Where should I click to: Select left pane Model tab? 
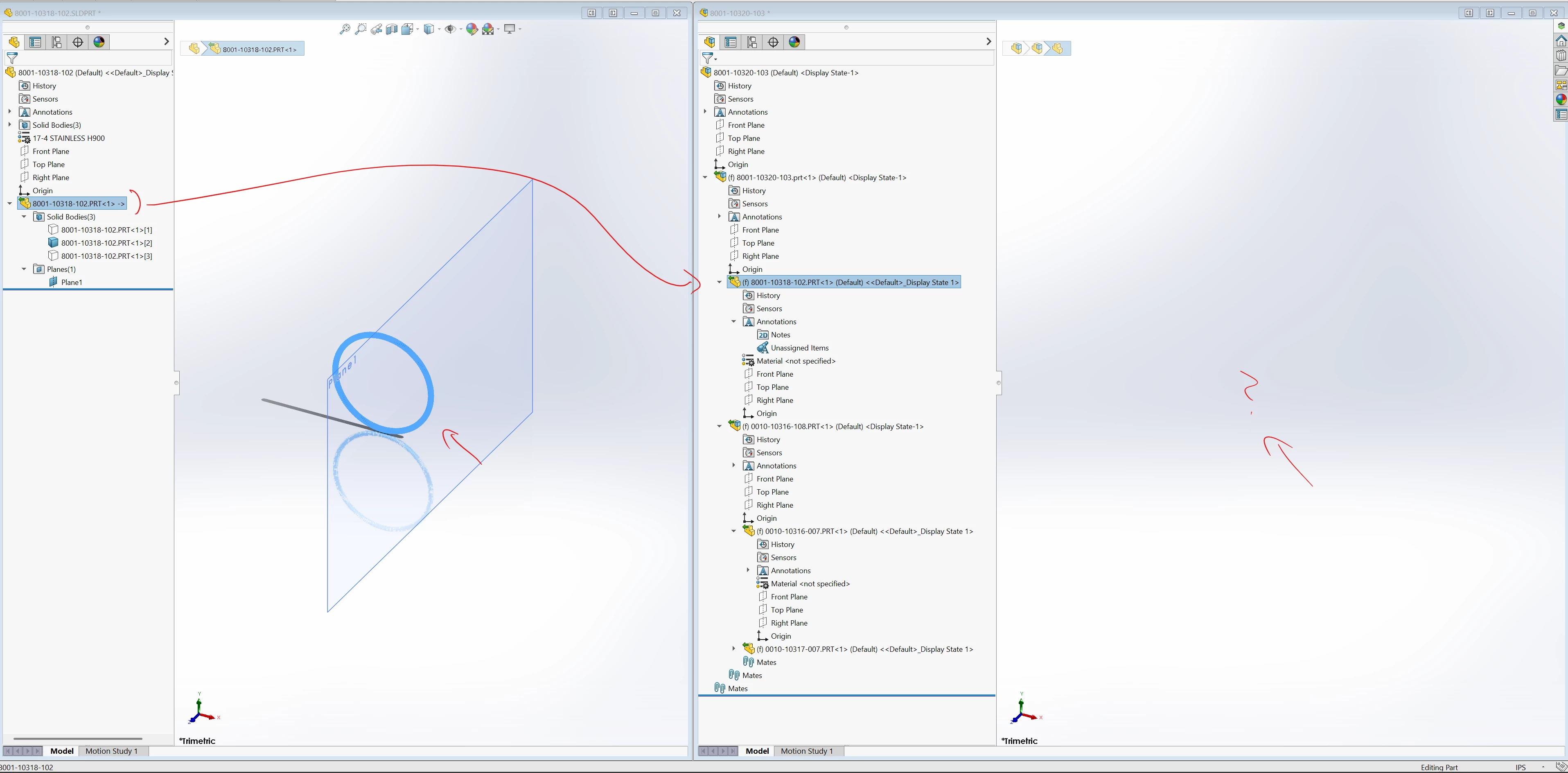coord(61,750)
